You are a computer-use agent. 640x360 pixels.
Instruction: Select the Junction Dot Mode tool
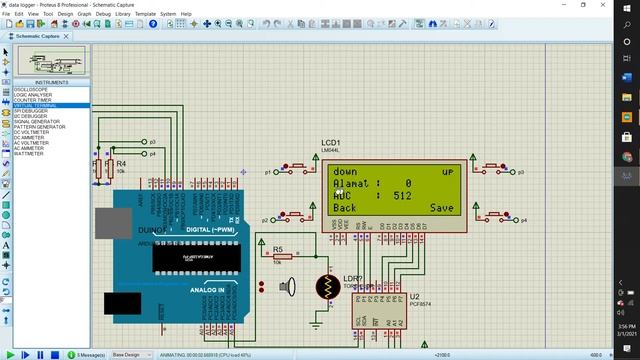(x=6, y=72)
